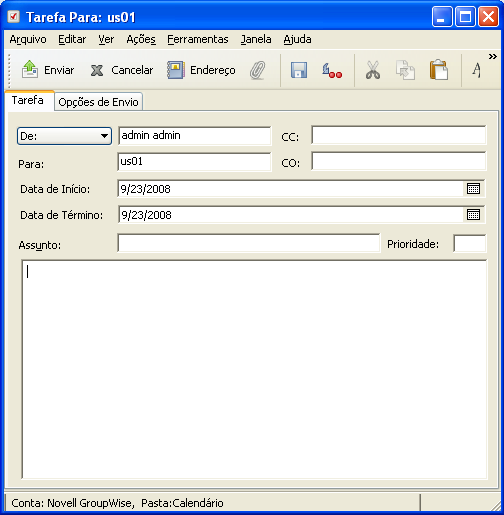The width and height of the screenshot is (504, 515).
Task: Click inside the message body area
Action: 254,369
